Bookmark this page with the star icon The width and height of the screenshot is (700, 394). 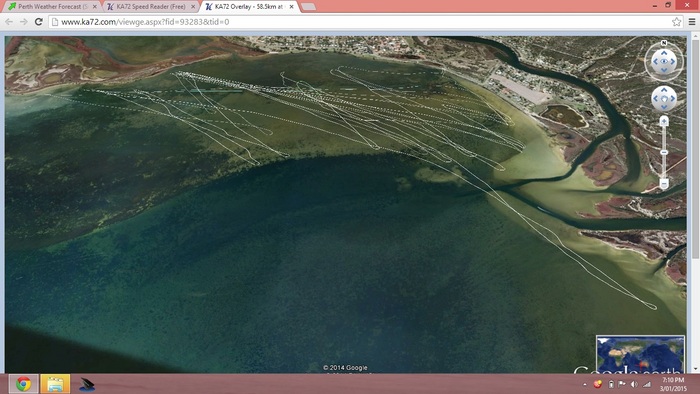[676, 21]
